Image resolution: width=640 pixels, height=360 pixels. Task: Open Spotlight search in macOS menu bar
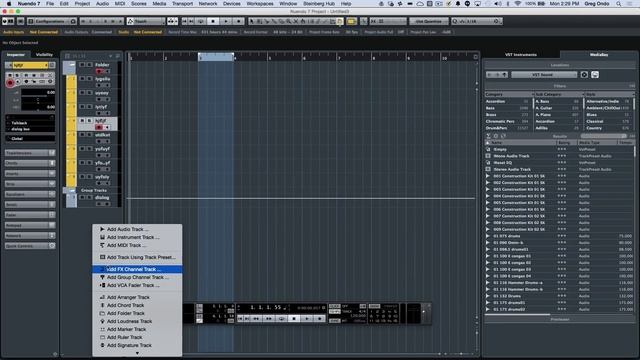619,3
